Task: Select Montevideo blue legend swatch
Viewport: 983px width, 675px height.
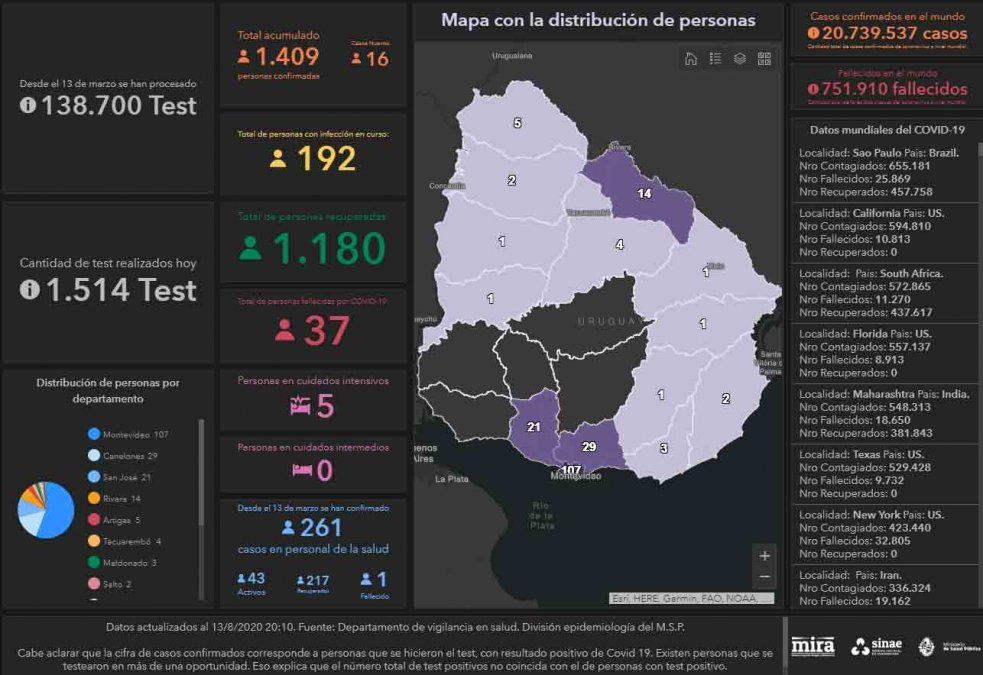Action: [x=94, y=435]
